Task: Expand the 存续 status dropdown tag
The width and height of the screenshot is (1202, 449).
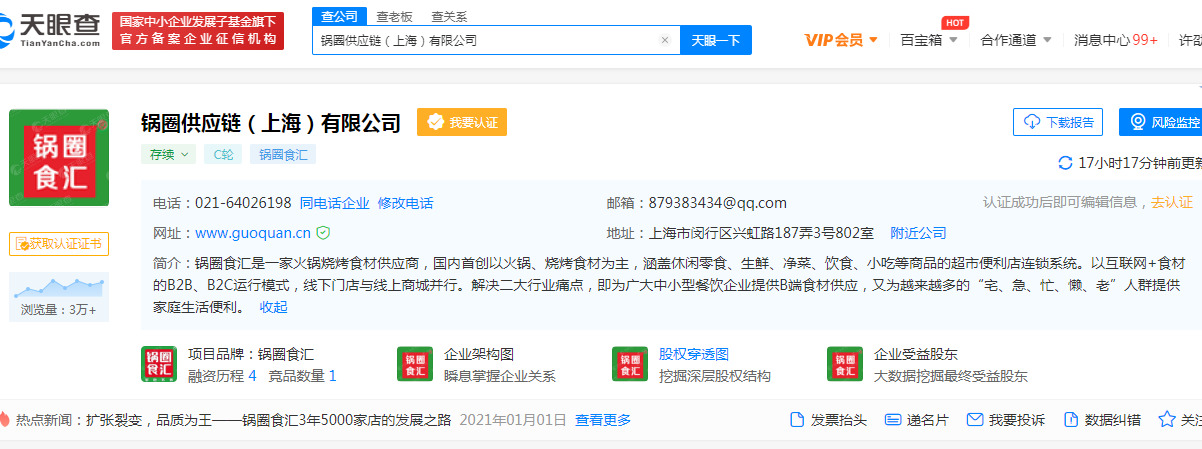Action: point(168,154)
